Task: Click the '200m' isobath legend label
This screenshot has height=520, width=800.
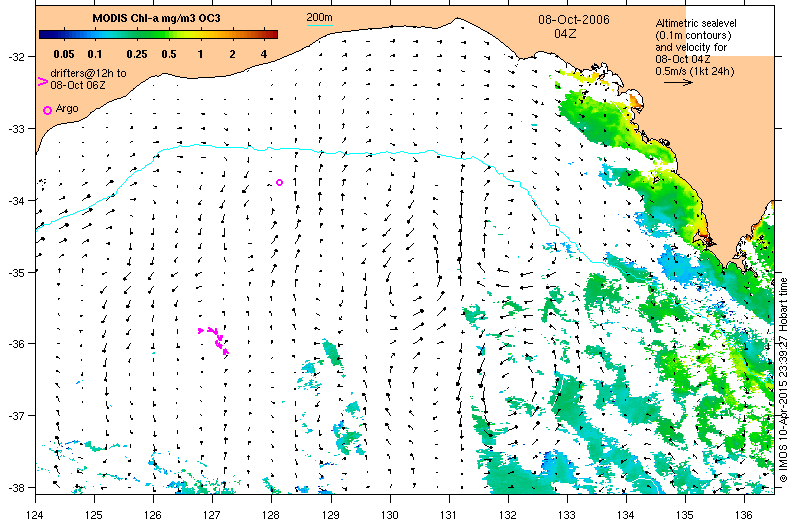Action: pos(319,17)
